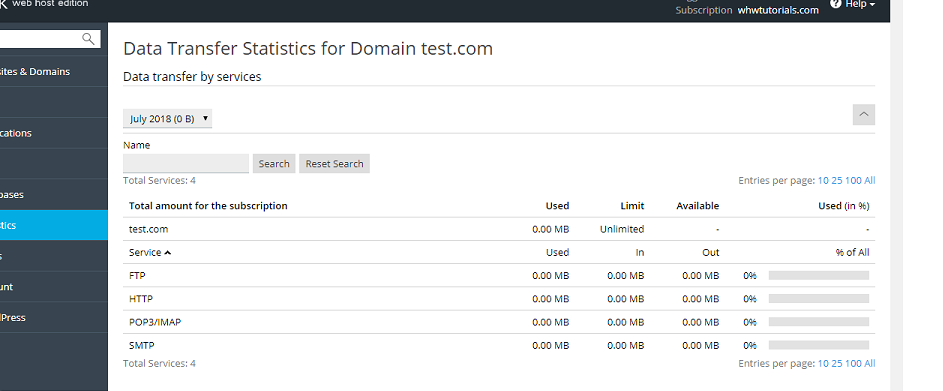Click the Help question mark icon
The height and width of the screenshot is (391, 943).
[835, 4]
